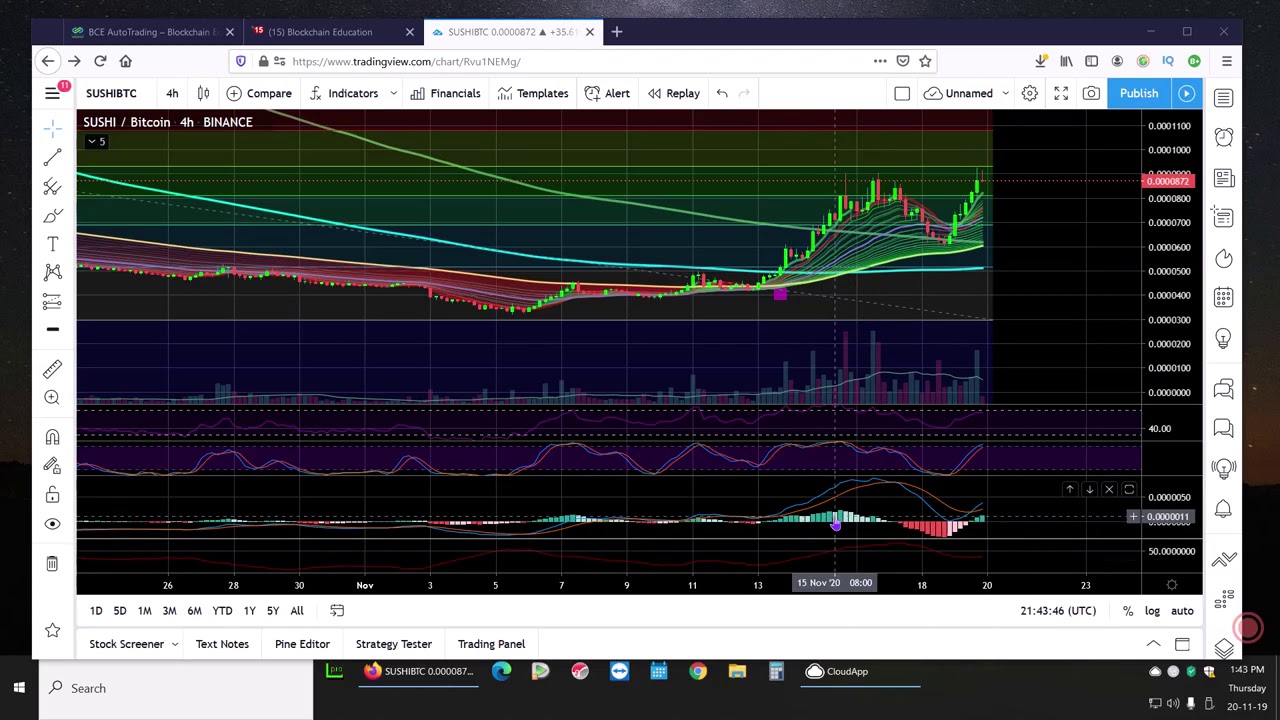Toggle percent scale mode
1280x720 pixels.
pyautogui.click(x=1128, y=611)
